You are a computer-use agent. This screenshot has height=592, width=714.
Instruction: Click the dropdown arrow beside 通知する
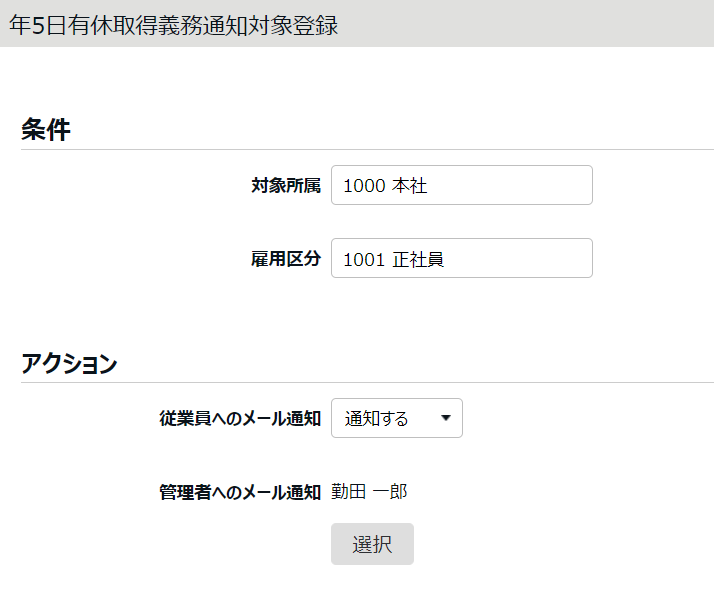[445, 419]
